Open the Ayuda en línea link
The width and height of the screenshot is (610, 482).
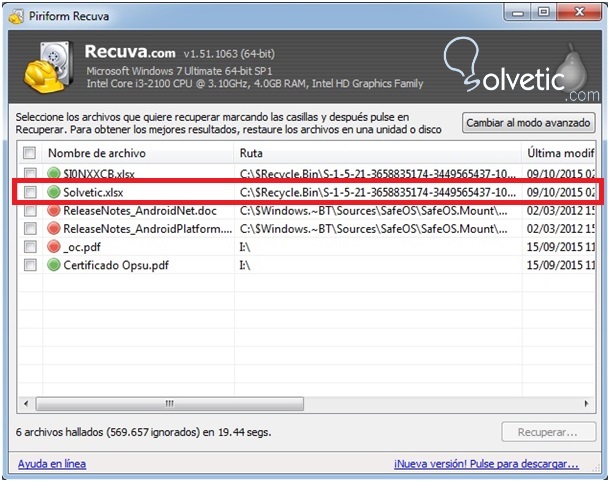pyautogui.click(x=52, y=464)
